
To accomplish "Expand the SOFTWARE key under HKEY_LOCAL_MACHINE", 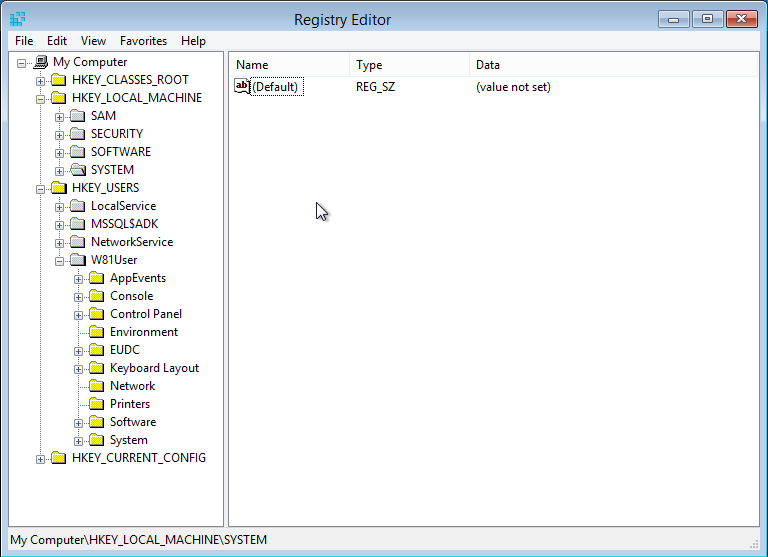I will click(60, 153).
